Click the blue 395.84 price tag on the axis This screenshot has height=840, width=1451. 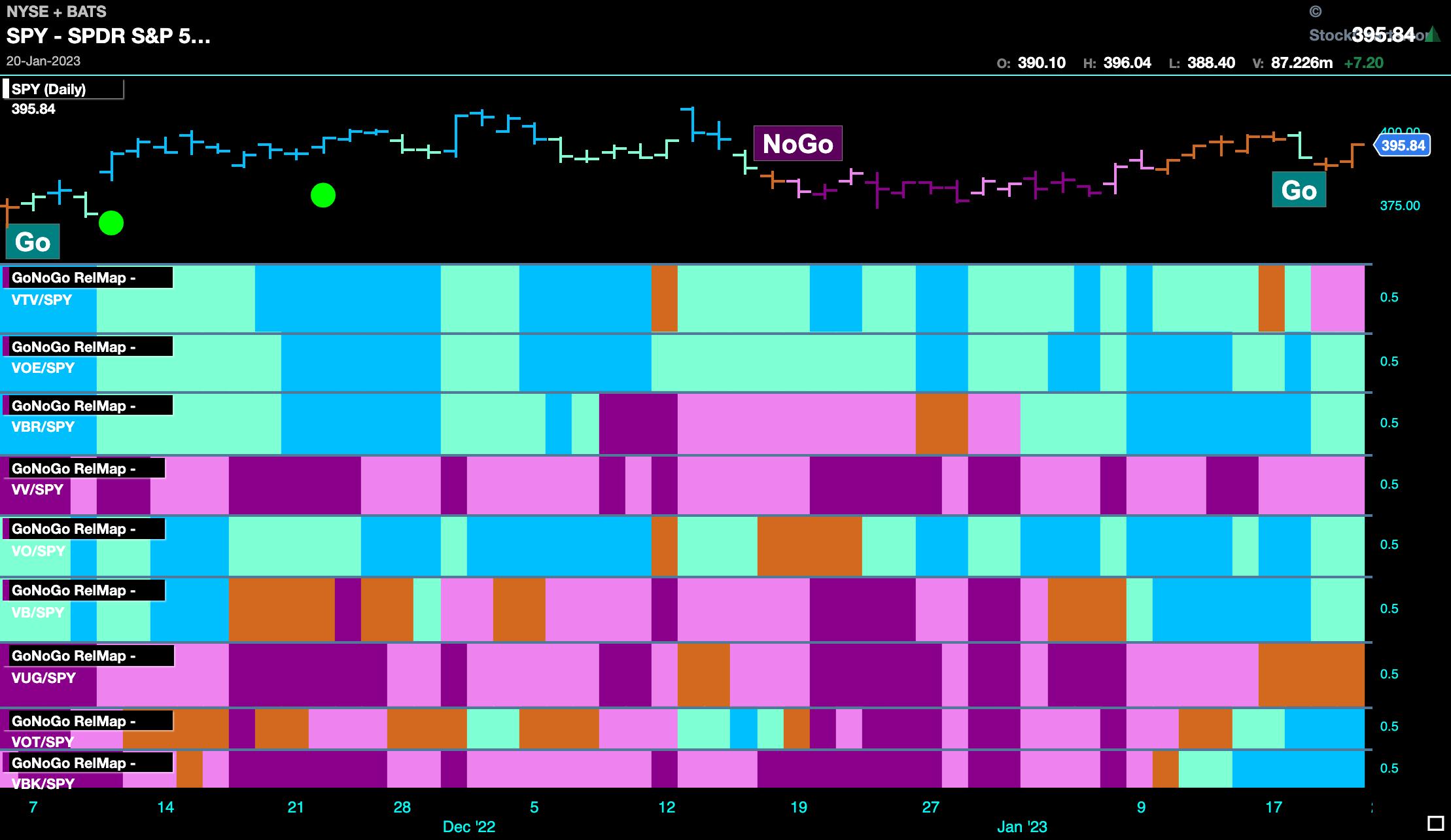[1403, 145]
